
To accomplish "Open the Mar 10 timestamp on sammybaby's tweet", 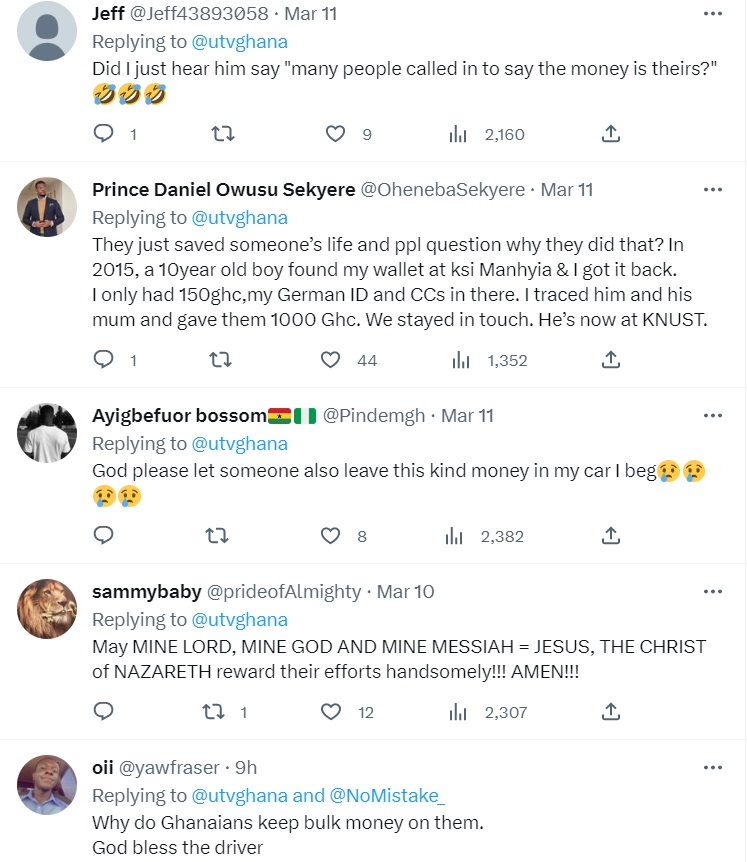I will tap(405, 592).
